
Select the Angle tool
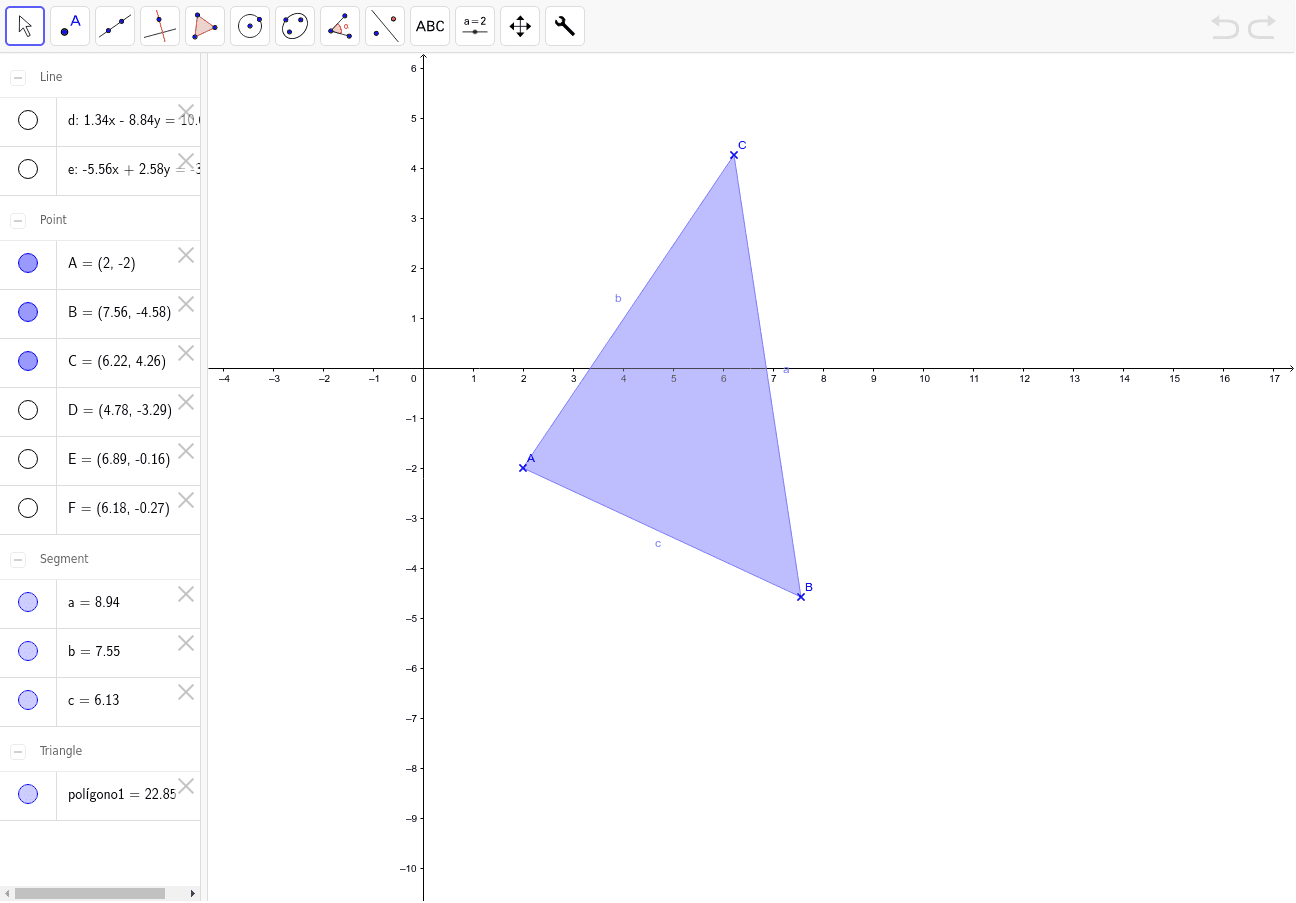pyautogui.click(x=340, y=26)
